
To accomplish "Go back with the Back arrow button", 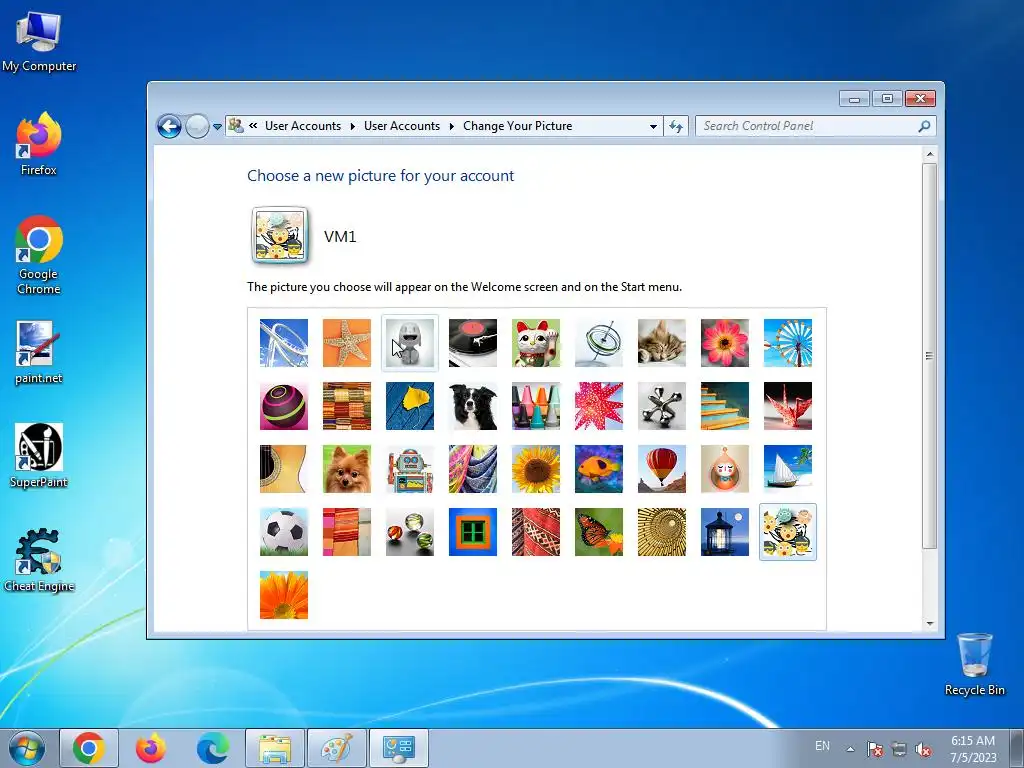I will click(x=169, y=126).
